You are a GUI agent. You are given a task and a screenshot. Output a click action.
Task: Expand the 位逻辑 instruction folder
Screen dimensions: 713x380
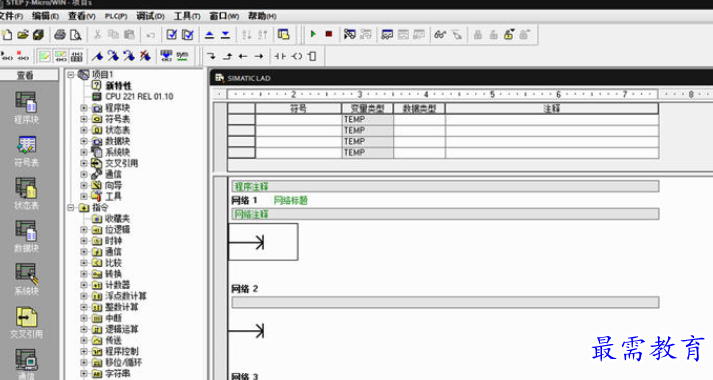(x=84, y=230)
